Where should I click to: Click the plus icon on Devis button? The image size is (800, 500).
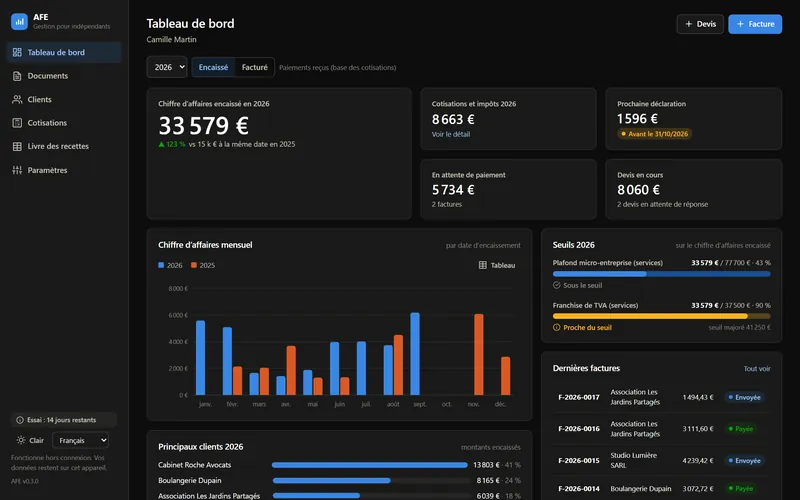click(689, 24)
